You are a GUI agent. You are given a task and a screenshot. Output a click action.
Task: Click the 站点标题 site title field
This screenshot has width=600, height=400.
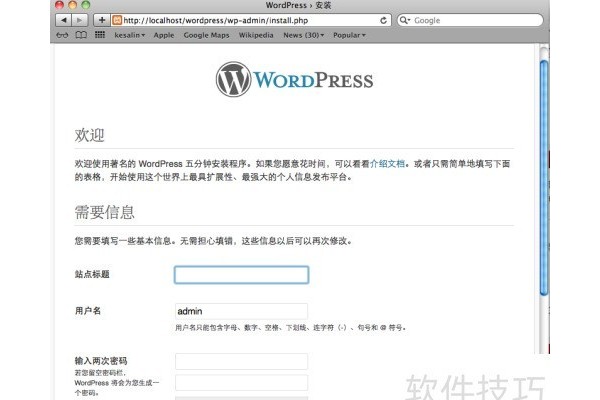(241, 275)
